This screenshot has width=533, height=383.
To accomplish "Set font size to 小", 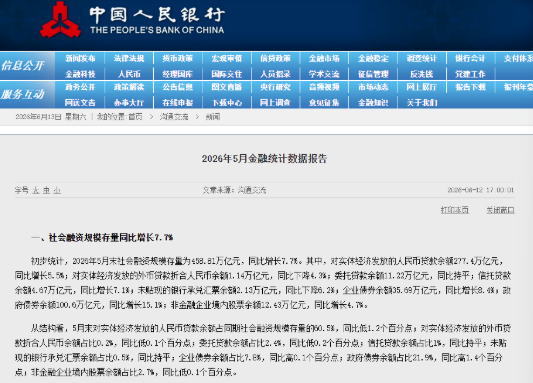I will (57, 190).
